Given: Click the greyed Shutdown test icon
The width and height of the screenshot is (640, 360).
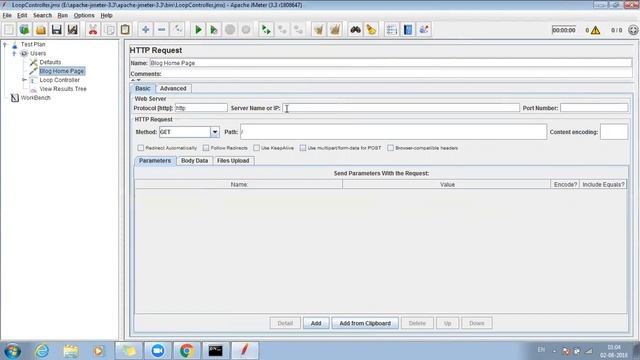Looking at the screenshot, I should click(246, 29).
